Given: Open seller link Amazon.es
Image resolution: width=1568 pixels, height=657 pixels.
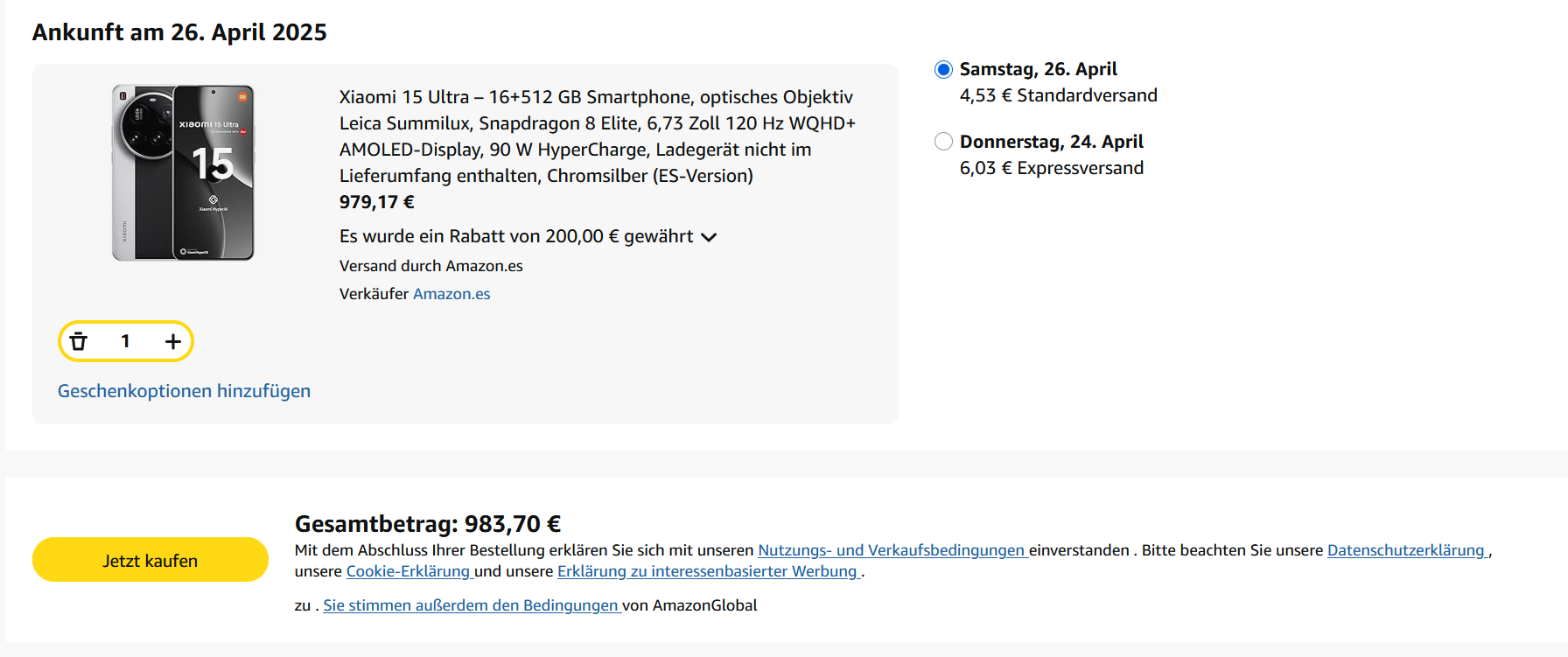Looking at the screenshot, I should (451, 294).
